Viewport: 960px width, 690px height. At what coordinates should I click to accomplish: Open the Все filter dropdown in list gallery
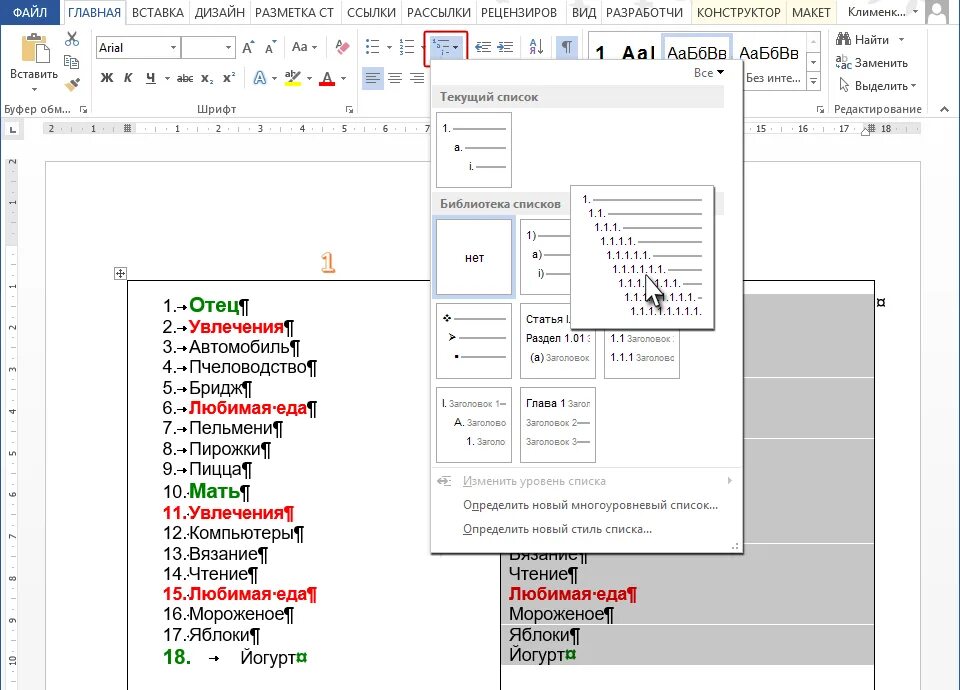coord(709,73)
